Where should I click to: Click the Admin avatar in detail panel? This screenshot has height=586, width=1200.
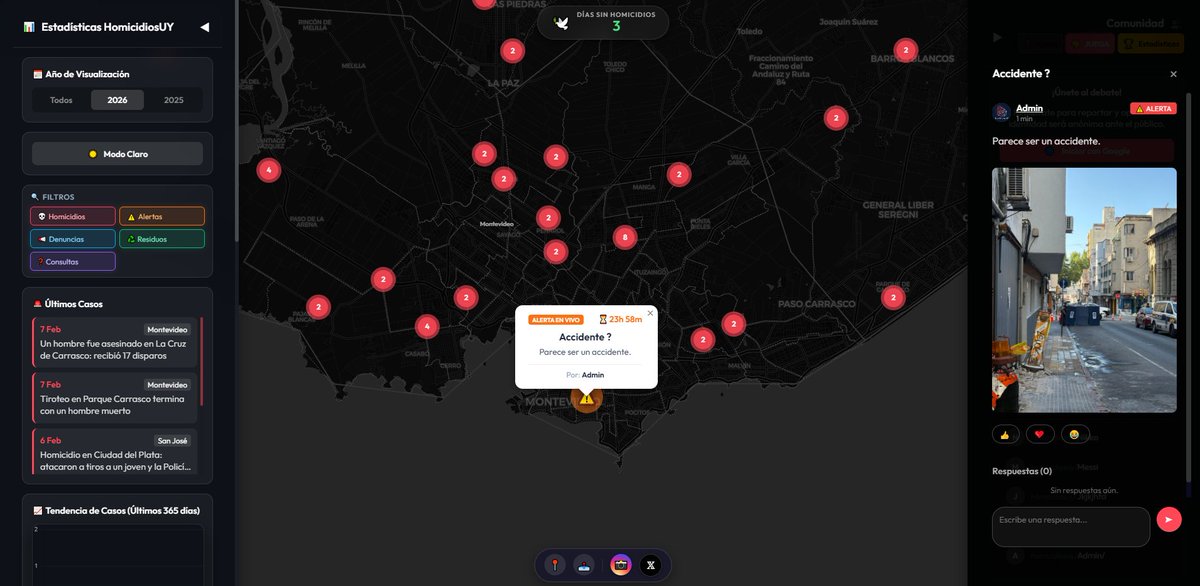pos(1001,113)
